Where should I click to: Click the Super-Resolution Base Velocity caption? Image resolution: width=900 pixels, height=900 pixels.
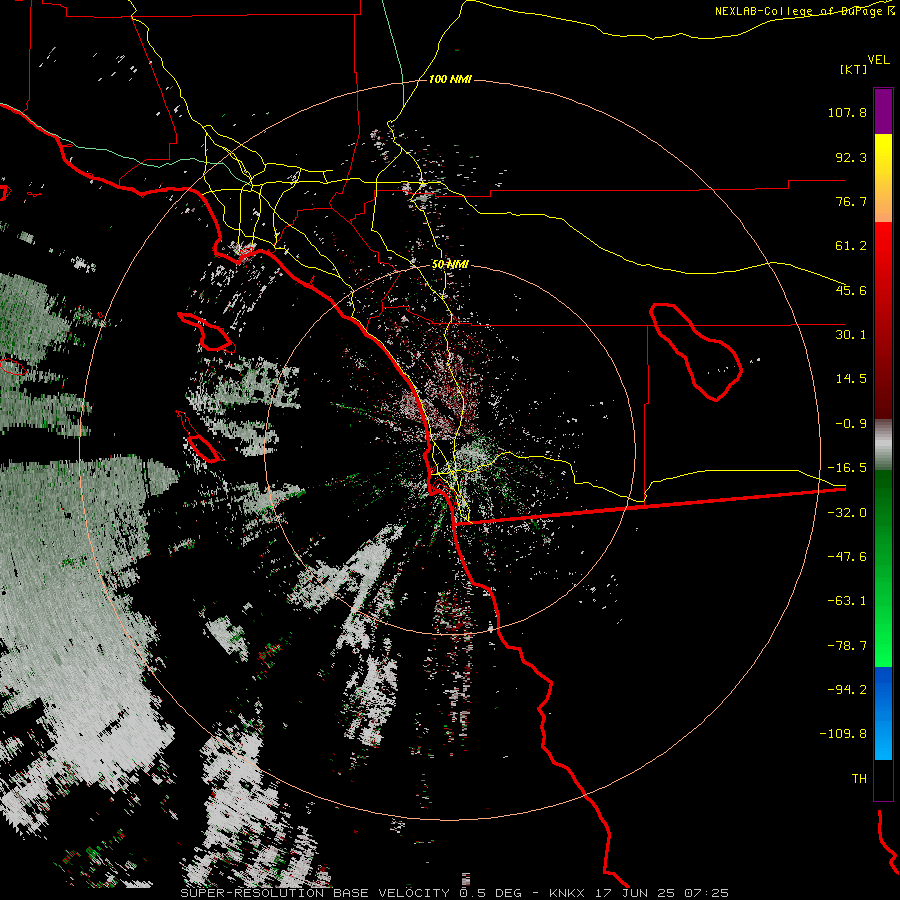(455, 893)
